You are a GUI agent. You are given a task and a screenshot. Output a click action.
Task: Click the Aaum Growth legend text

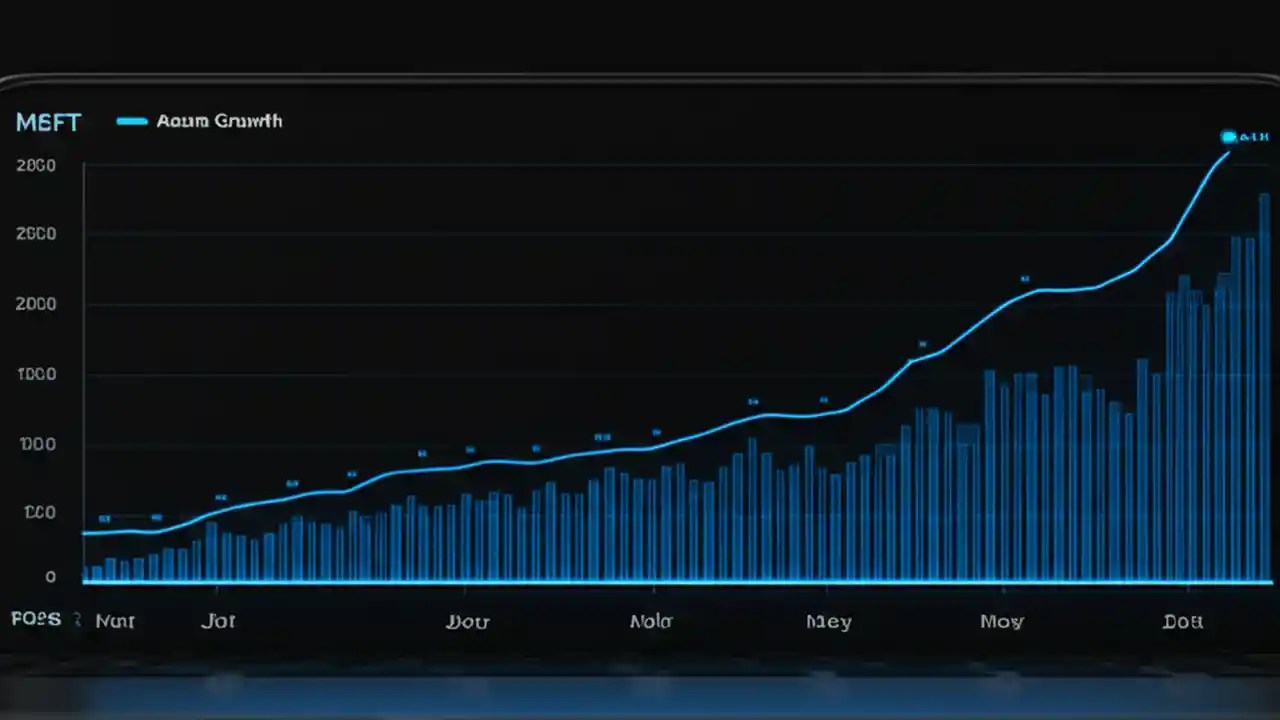[x=219, y=121]
